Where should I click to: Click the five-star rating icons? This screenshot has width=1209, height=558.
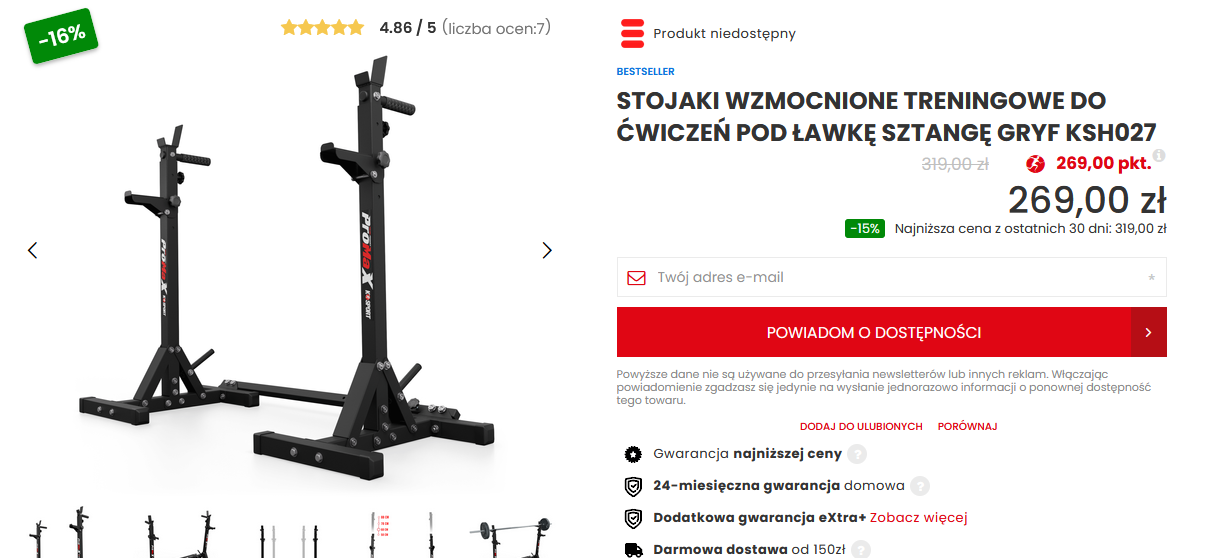[x=322, y=28]
